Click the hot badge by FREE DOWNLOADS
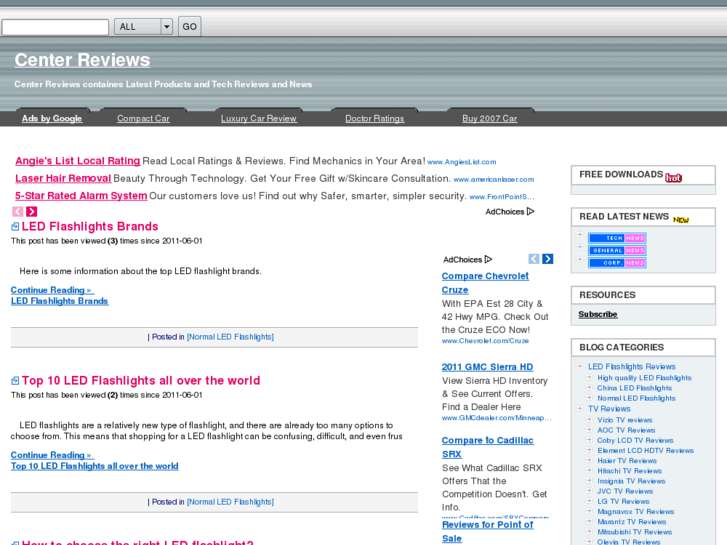 click(x=674, y=178)
